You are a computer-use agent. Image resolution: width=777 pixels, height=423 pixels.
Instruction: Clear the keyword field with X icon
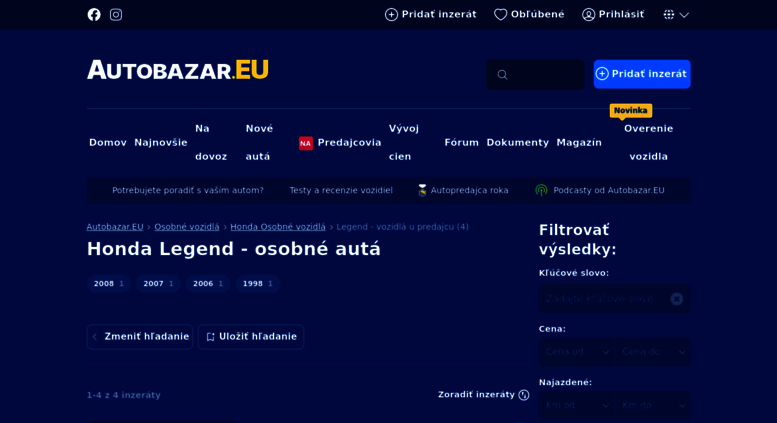tap(676, 299)
